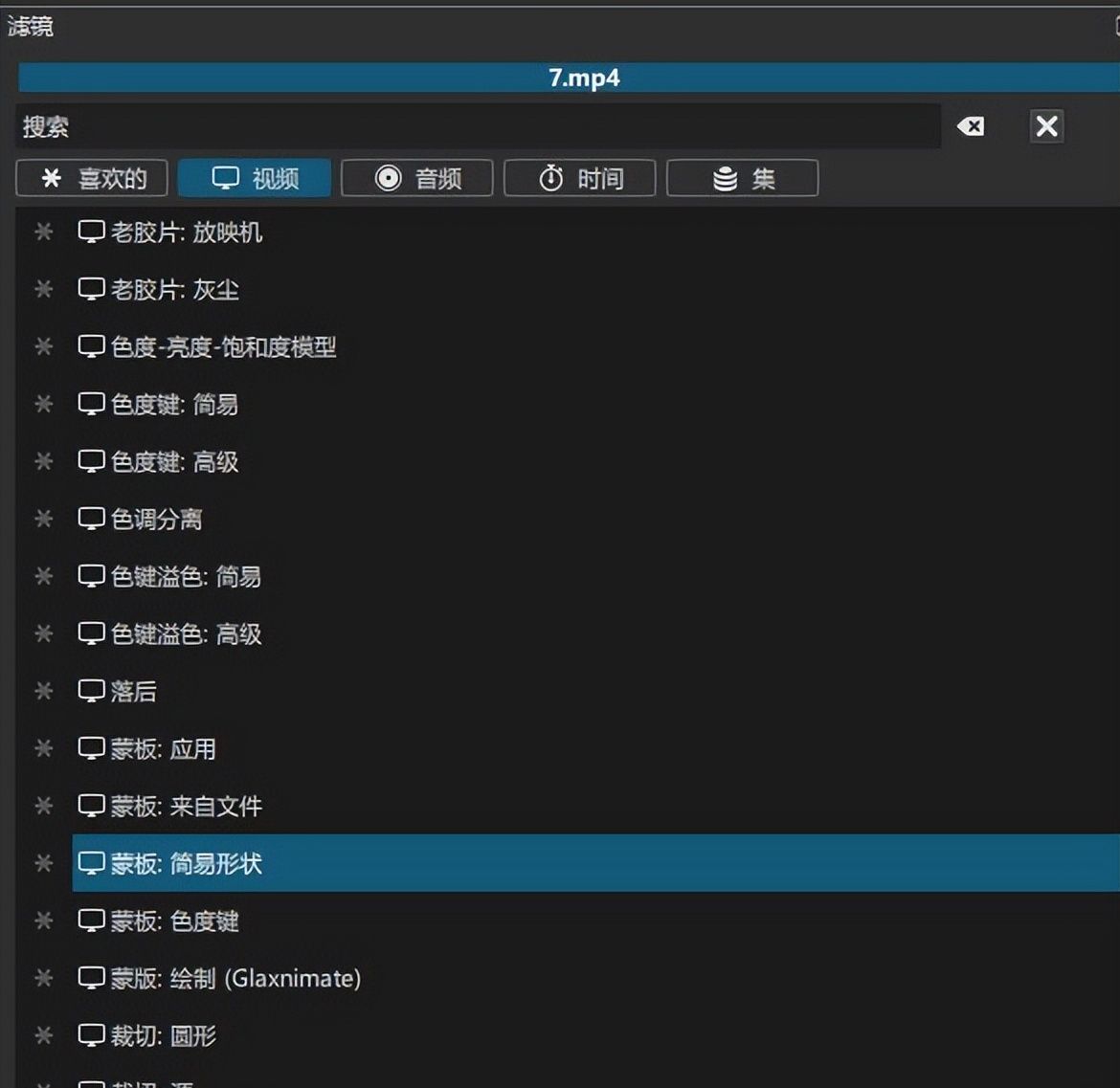The image size is (1120, 1088).
Task: Click the monitor icon on the 视频 tab
Action: pos(225,178)
